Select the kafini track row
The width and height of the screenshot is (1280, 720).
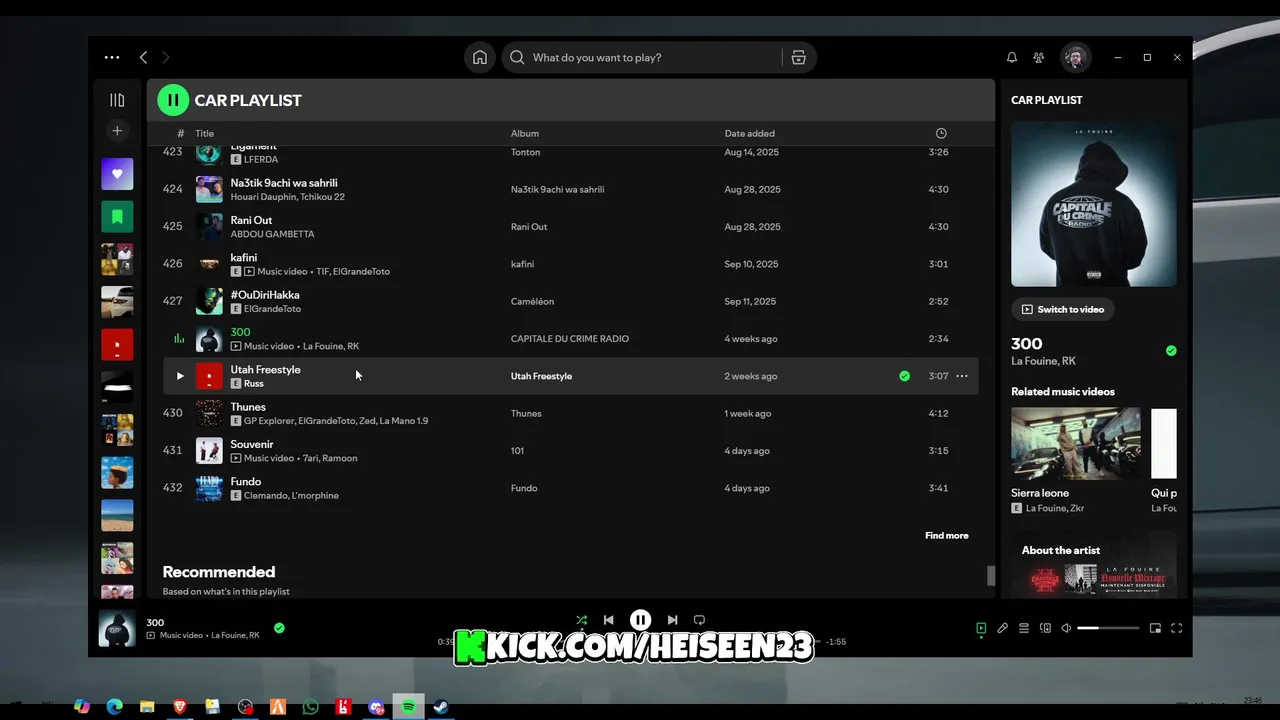[x=570, y=264]
